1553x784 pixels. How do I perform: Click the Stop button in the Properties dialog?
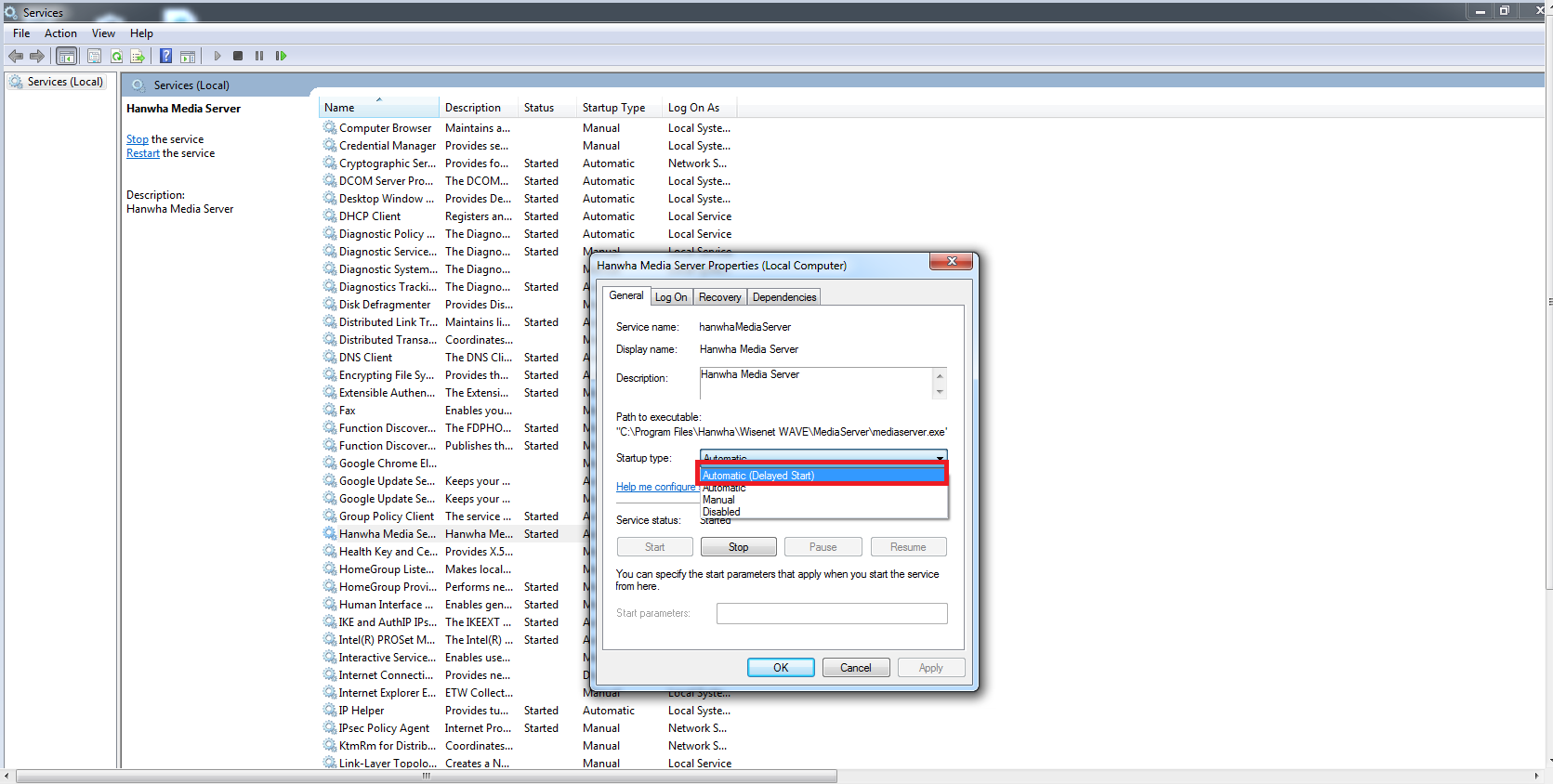pyautogui.click(x=739, y=547)
